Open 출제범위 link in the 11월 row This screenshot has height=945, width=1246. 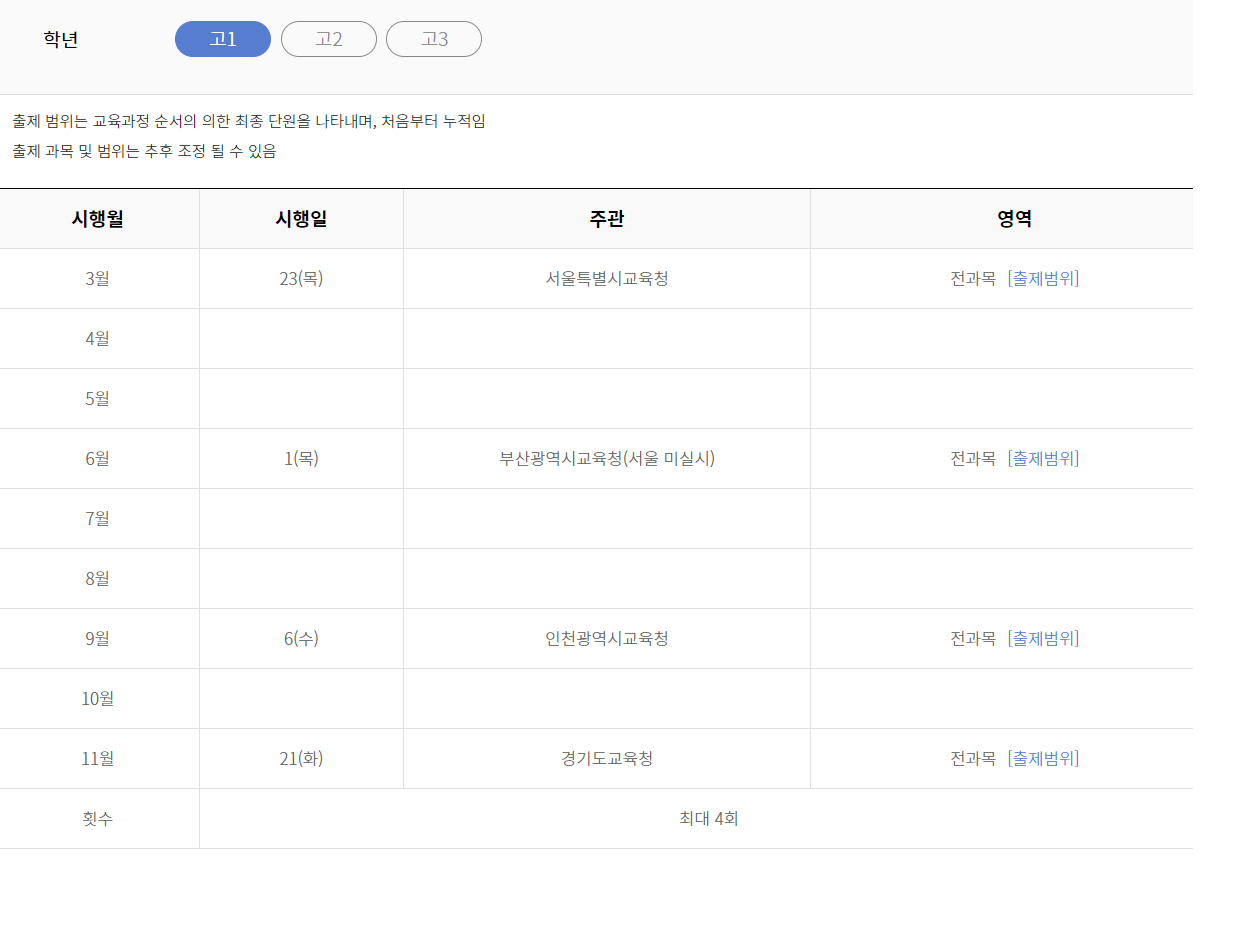[1044, 759]
